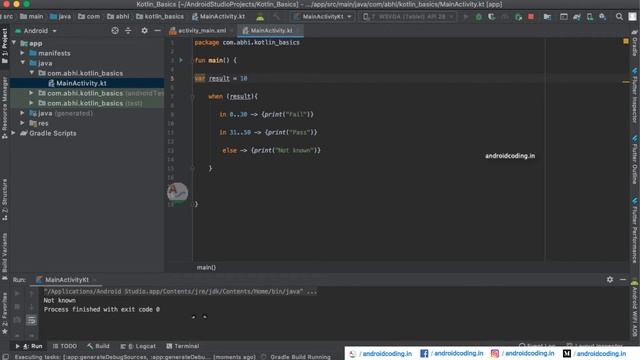
Task: Click the green Android make-project icon in toolbar
Action: click(260, 17)
